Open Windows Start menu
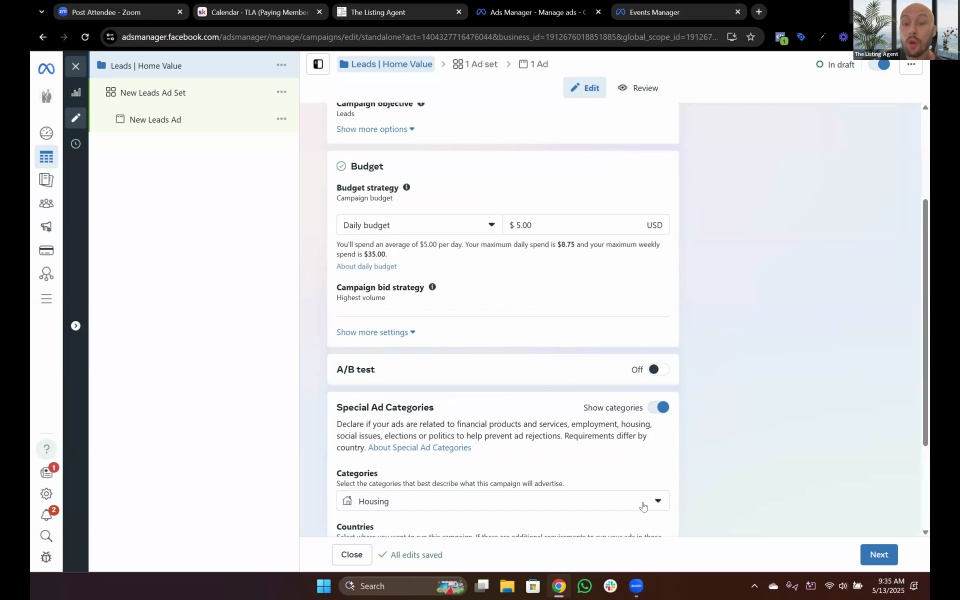This screenshot has height=600, width=960. tap(324, 586)
